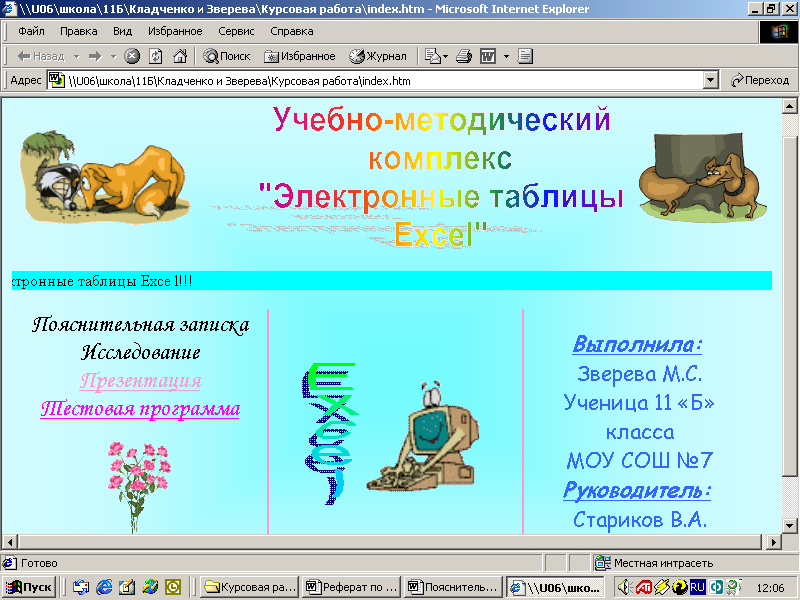
Task: Click the \\U06\шко... taskbar button
Action: point(555,587)
